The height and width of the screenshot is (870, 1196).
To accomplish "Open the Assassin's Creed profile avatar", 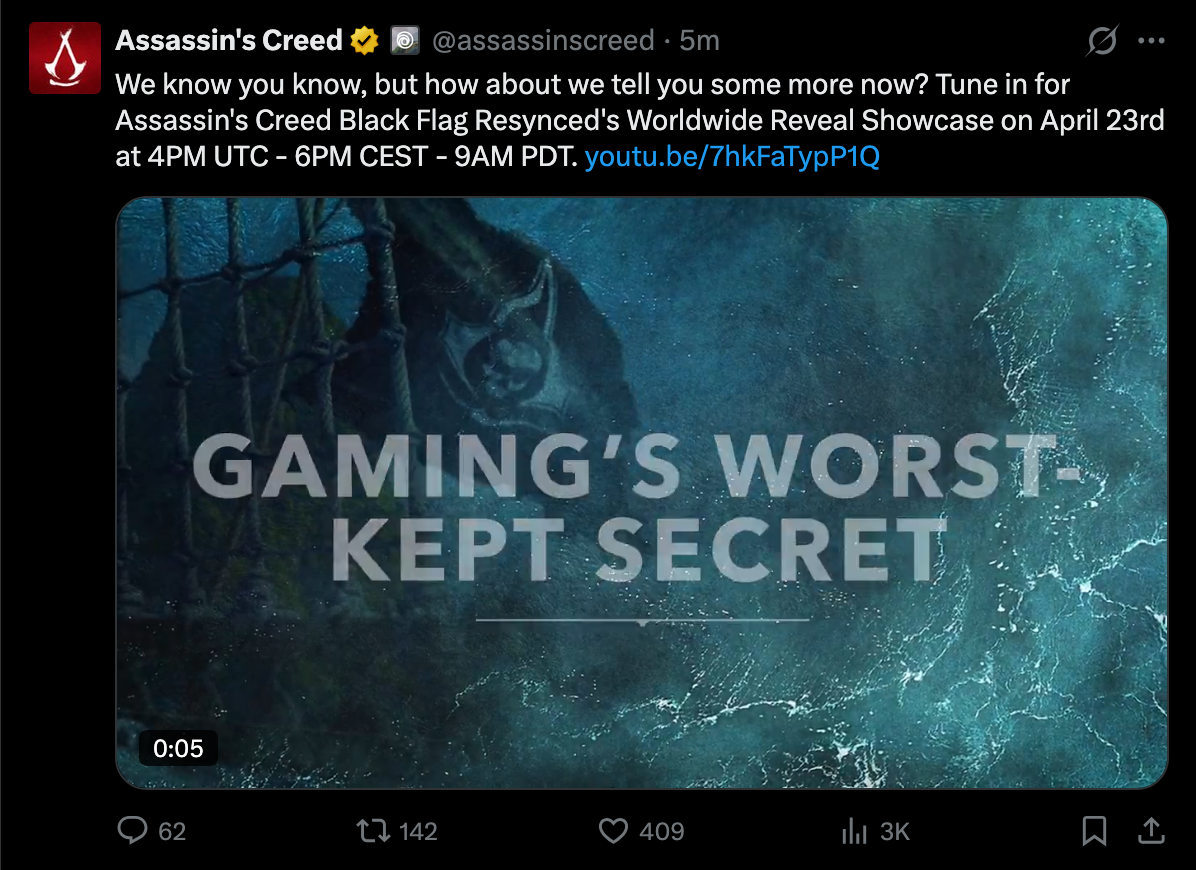I will coord(65,57).
